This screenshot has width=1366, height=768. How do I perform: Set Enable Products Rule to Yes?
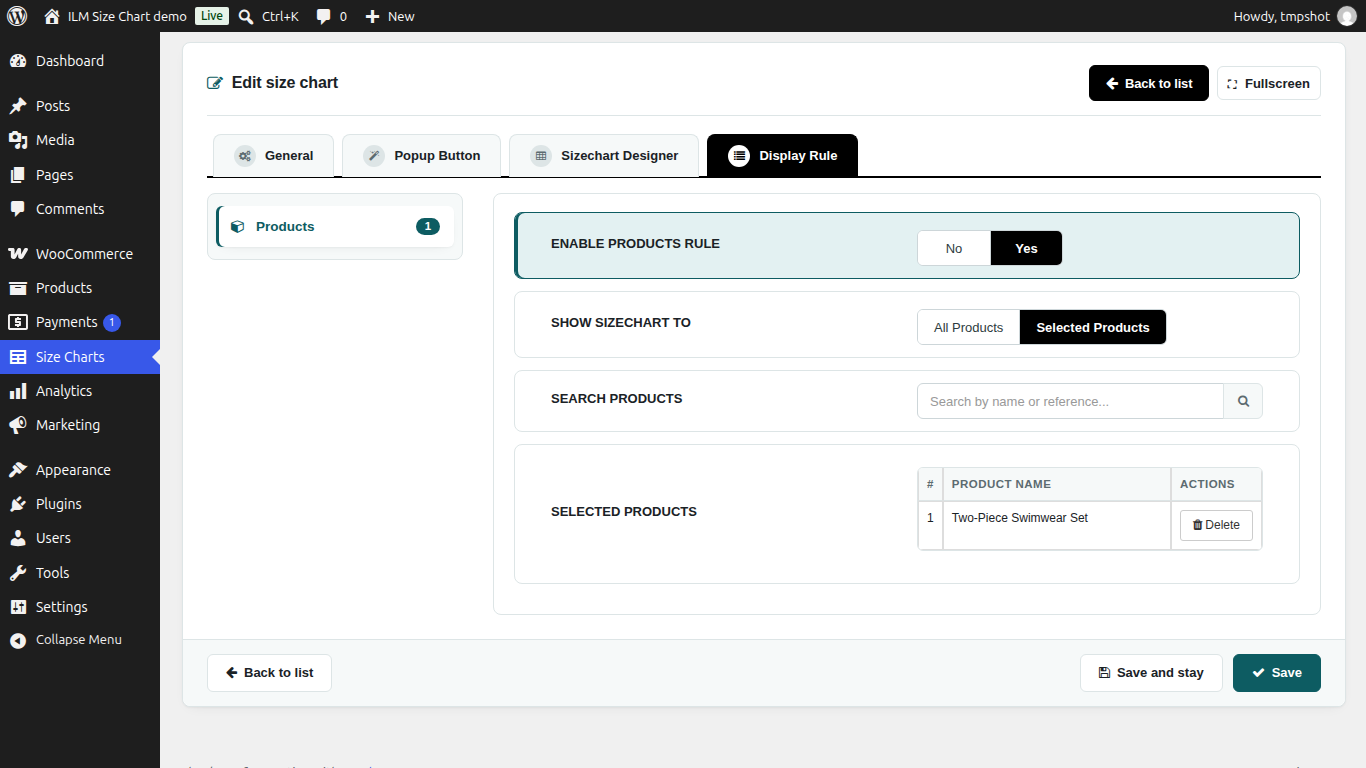point(1026,248)
